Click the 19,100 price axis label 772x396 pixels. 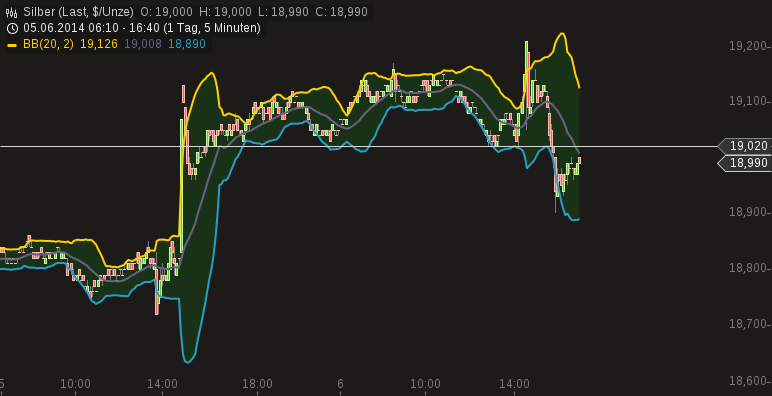748,101
